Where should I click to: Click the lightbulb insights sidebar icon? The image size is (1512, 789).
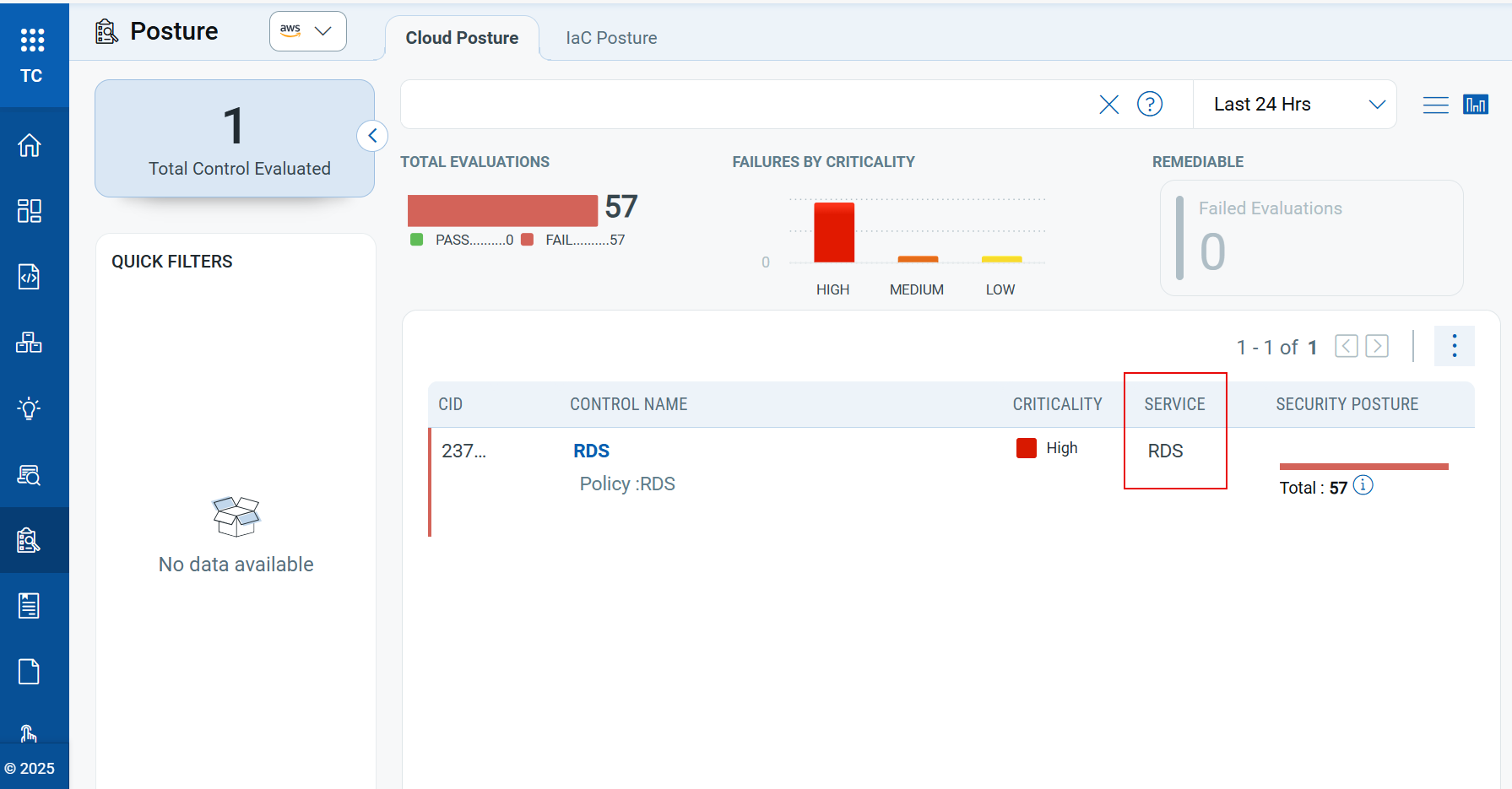click(x=30, y=408)
